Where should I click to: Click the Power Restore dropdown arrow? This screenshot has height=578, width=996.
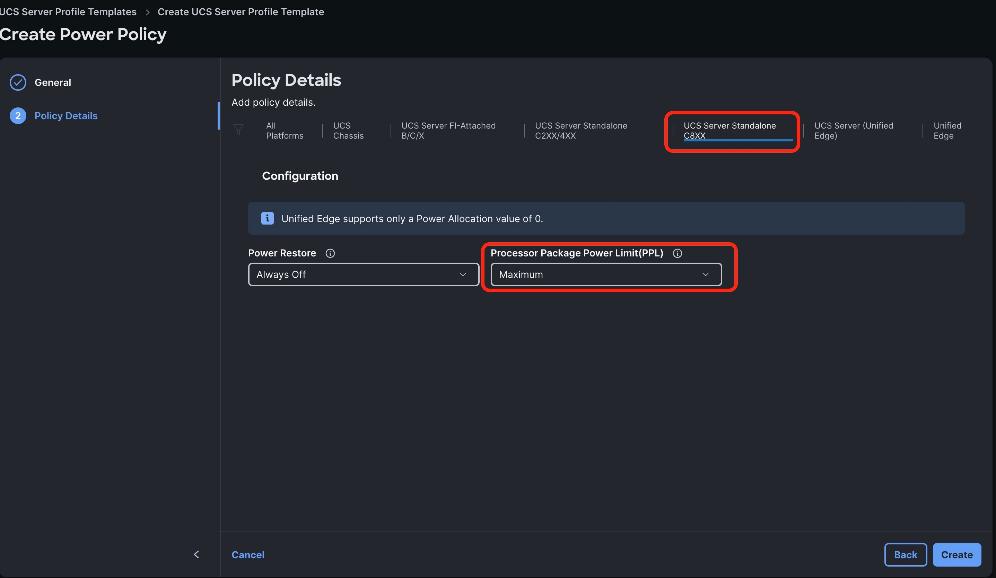[x=463, y=274]
